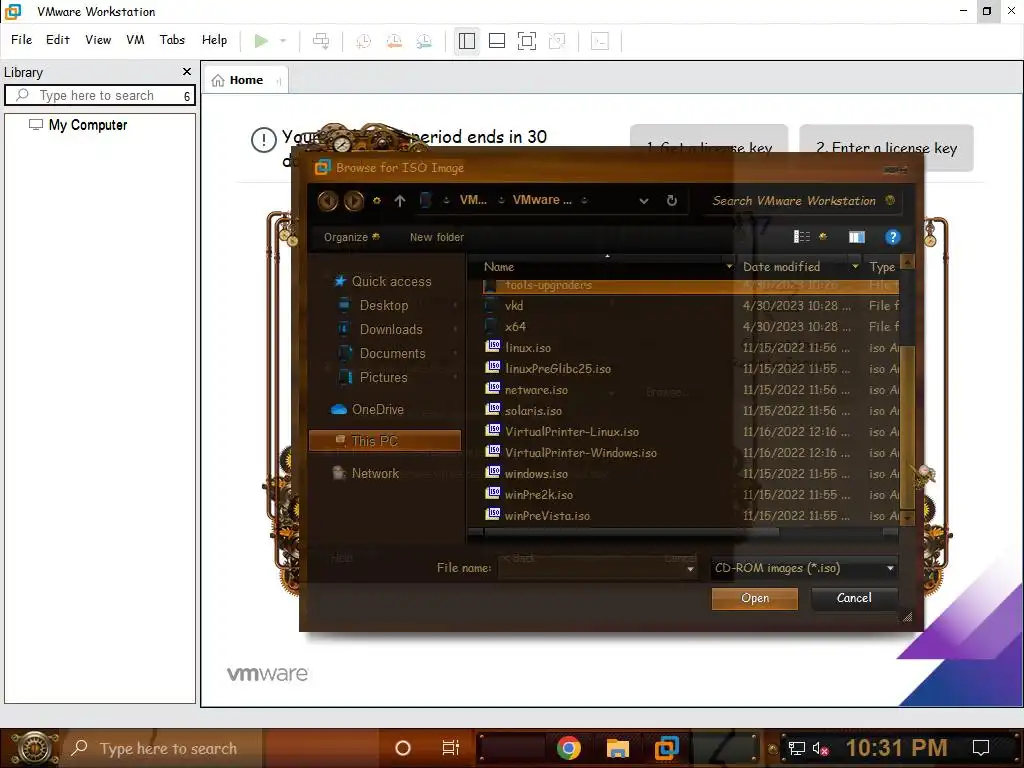Click Take Snapshot toolbar icon
The height and width of the screenshot is (768, 1024).
click(x=364, y=41)
